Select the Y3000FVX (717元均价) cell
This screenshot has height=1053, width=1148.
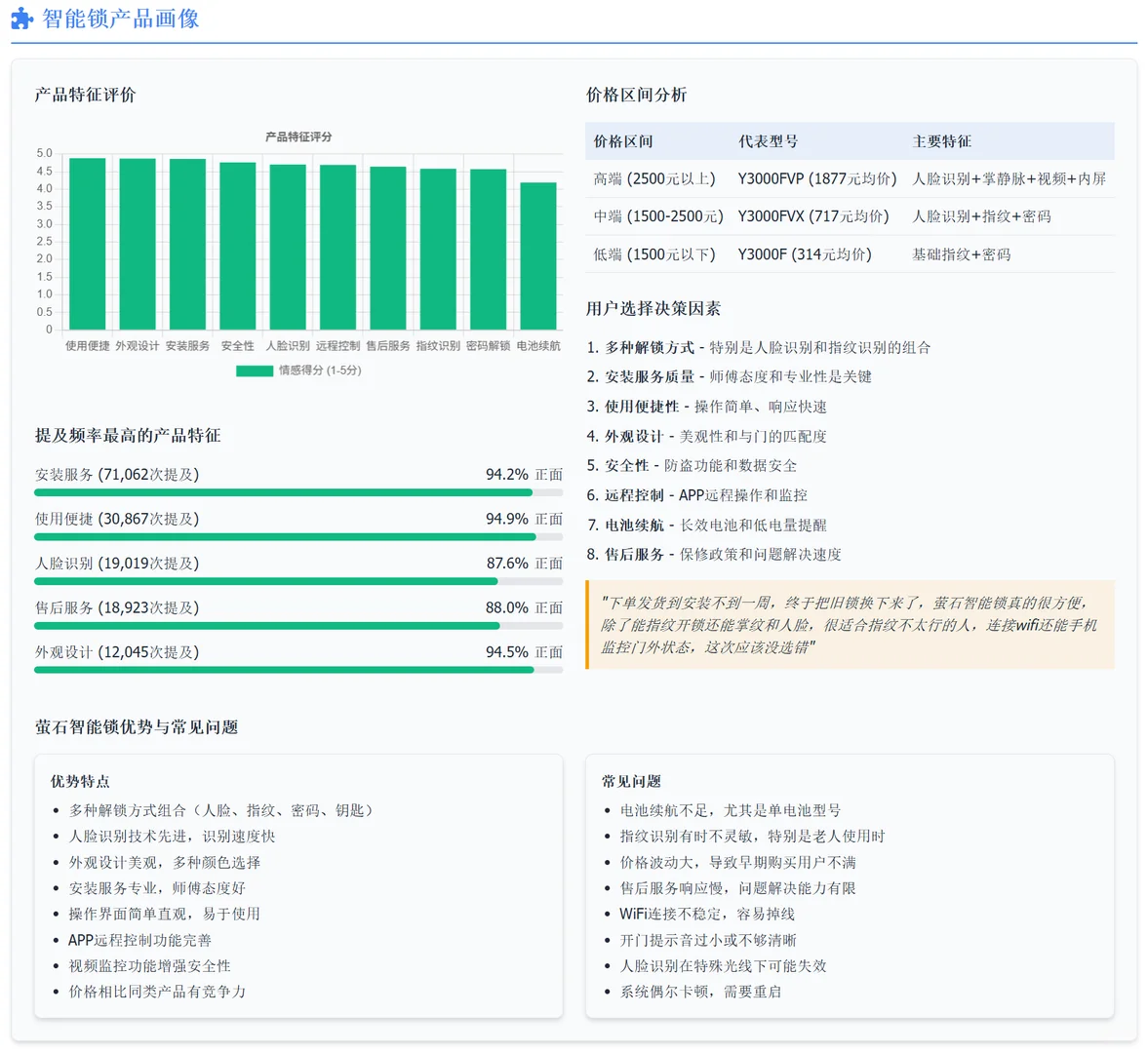[x=813, y=216]
